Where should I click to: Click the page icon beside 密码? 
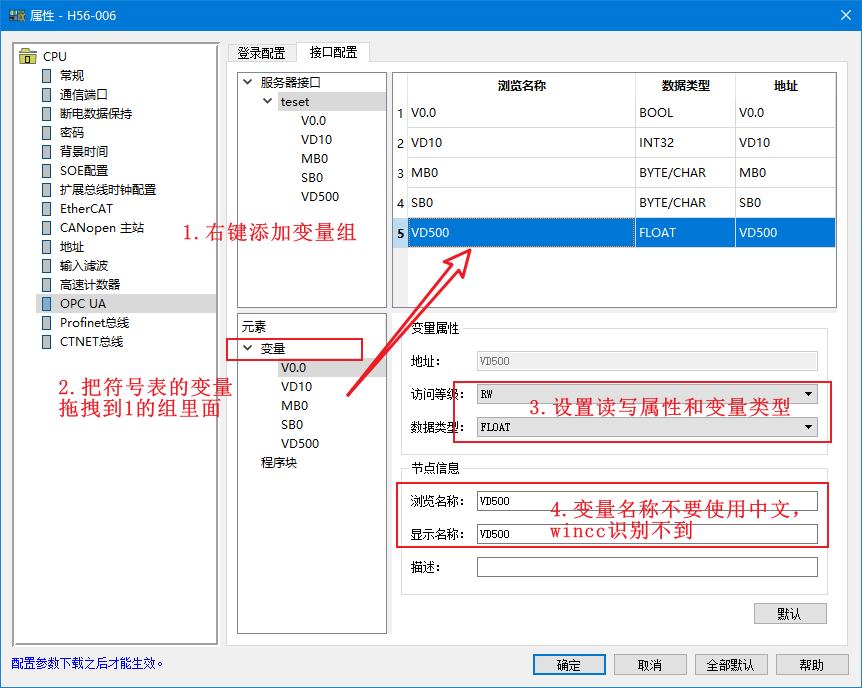pos(47,133)
